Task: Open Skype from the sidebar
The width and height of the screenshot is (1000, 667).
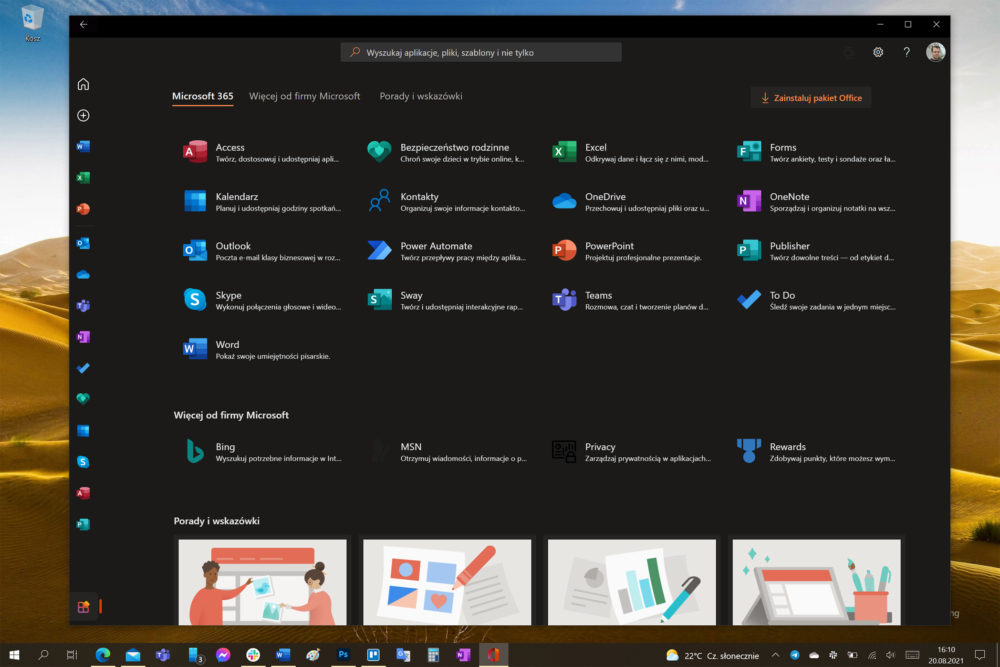Action: (83, 462)
